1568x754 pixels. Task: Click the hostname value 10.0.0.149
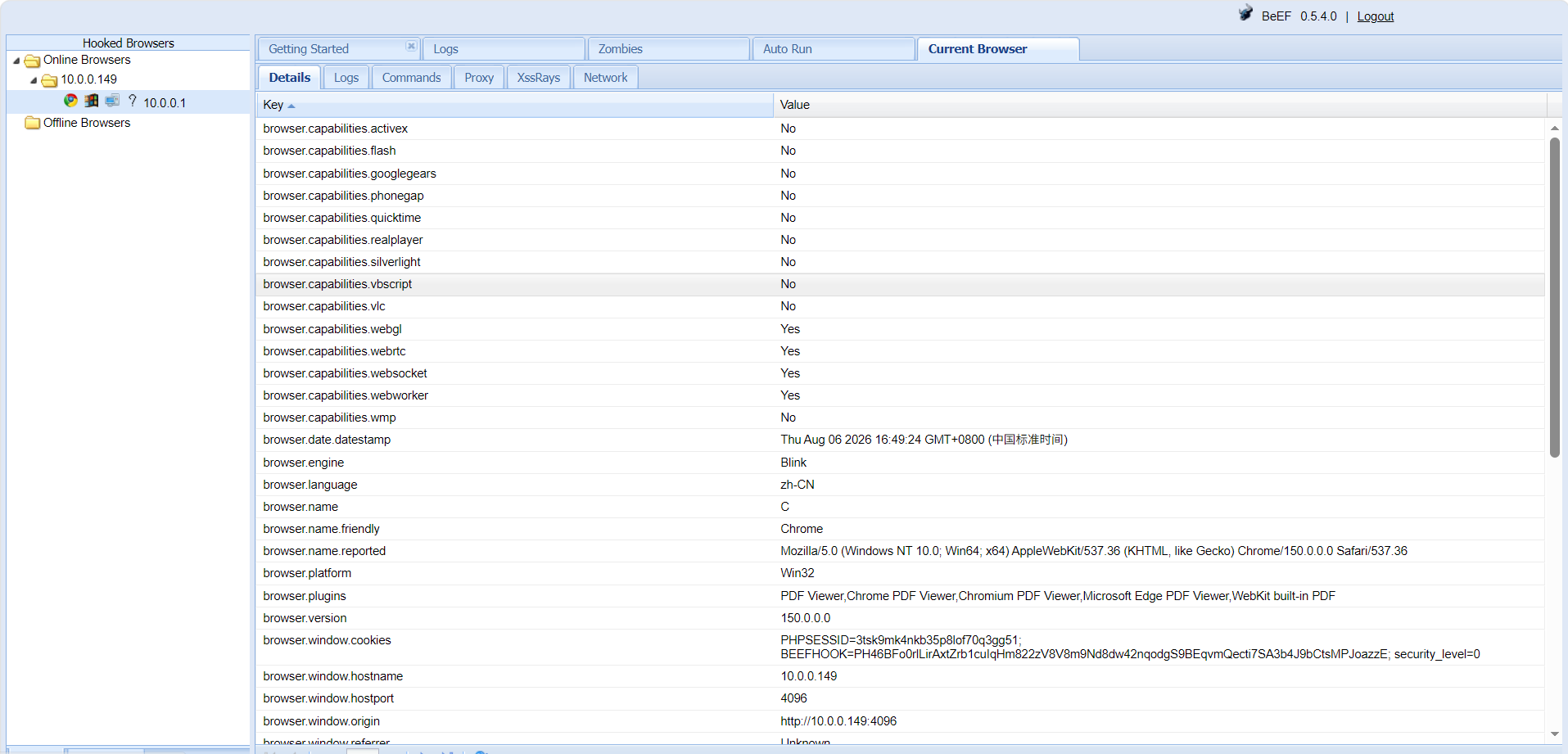(x=809, y=676)
